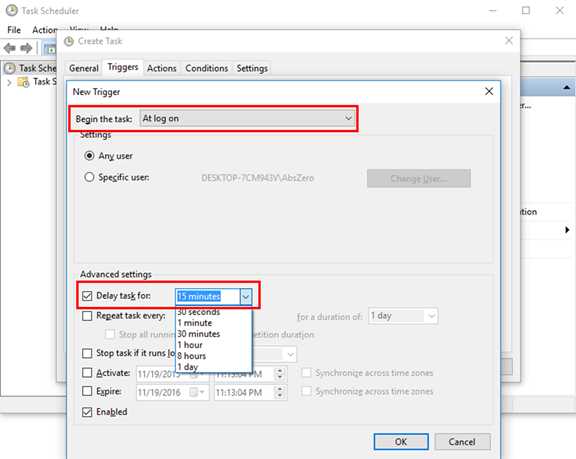This screenshot has height=459, width=576.
Task: Check 'Stop all running tasks' checkbox
Action: click(110, 334)
